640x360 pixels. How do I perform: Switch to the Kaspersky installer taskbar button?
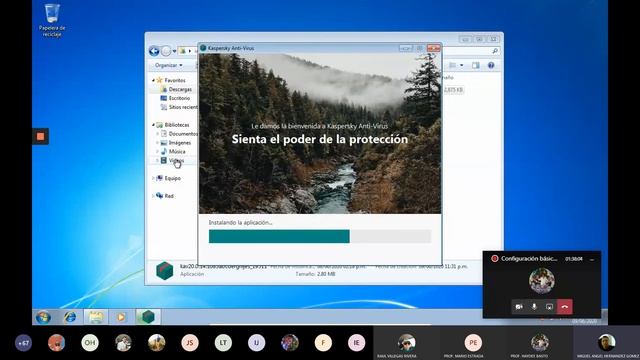click(148, 317)
